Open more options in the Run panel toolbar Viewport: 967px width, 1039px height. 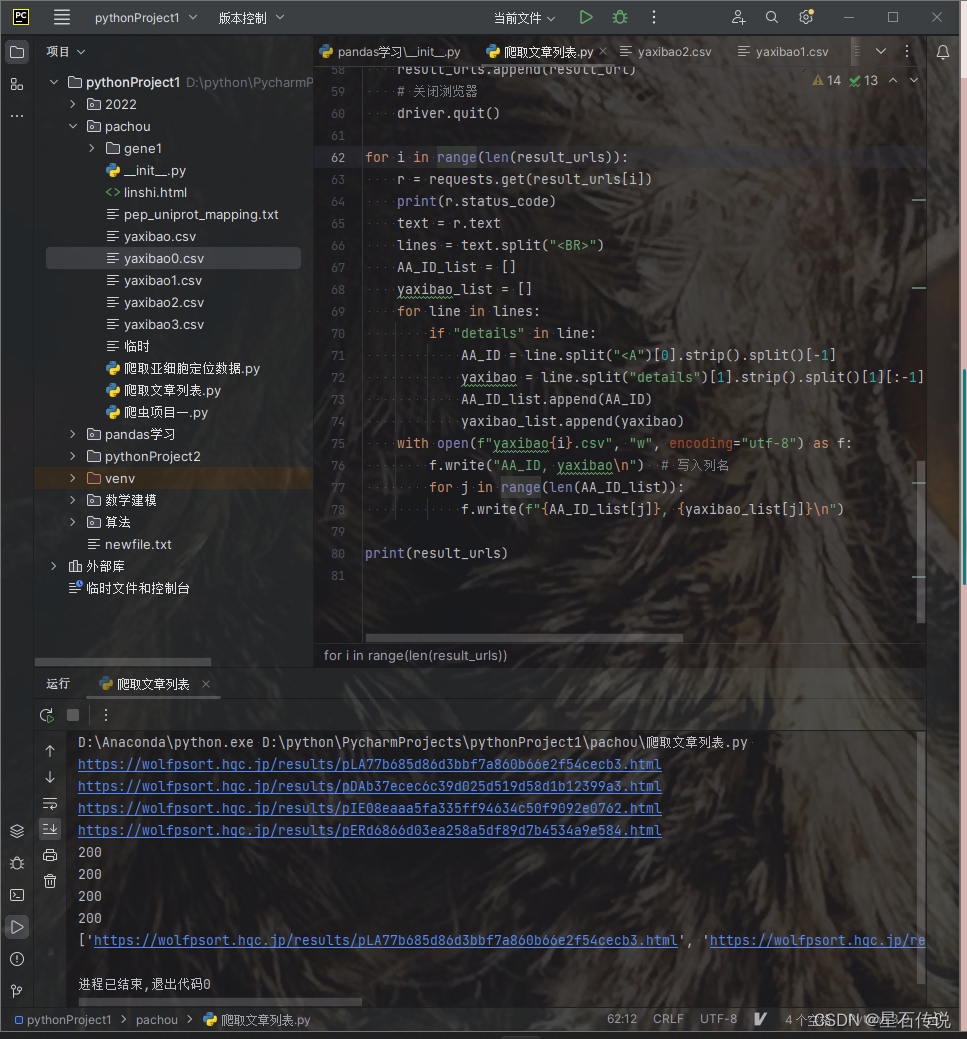point(105,715)
